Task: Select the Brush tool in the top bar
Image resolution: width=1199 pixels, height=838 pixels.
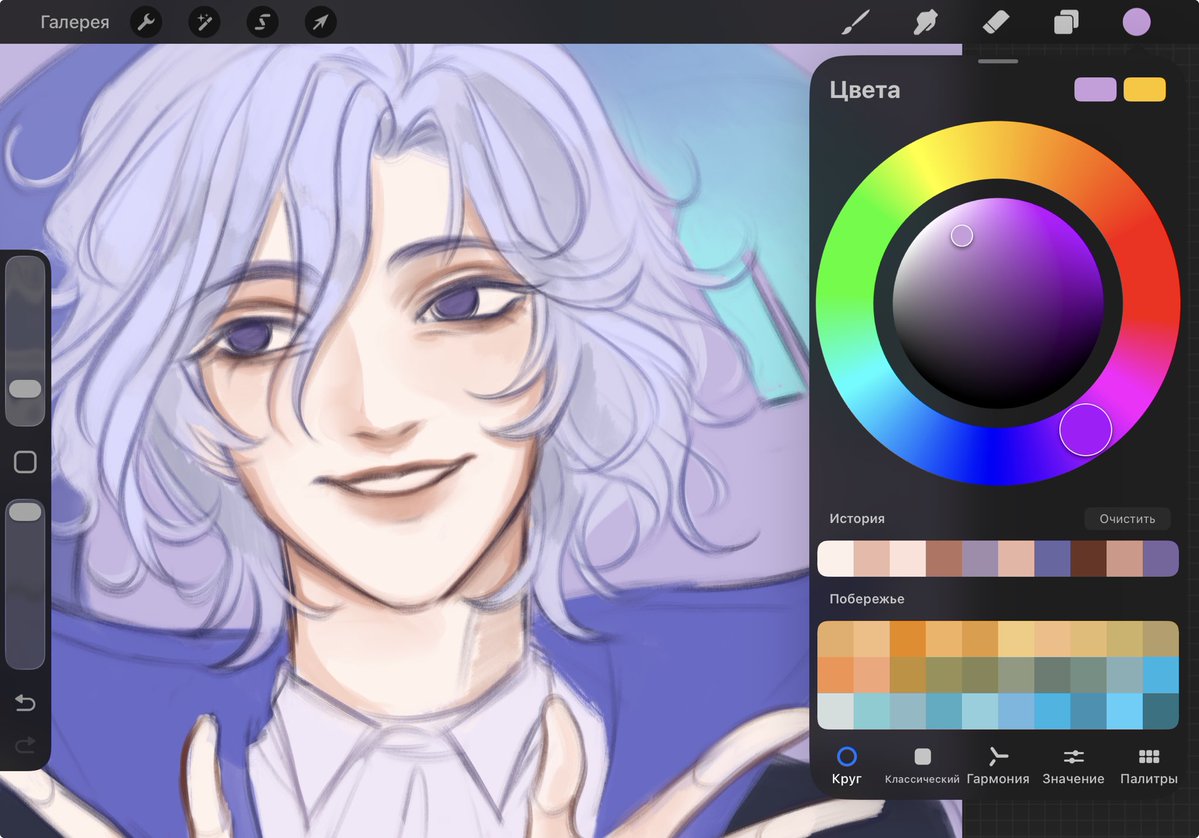Action: [x=856, y=22]
